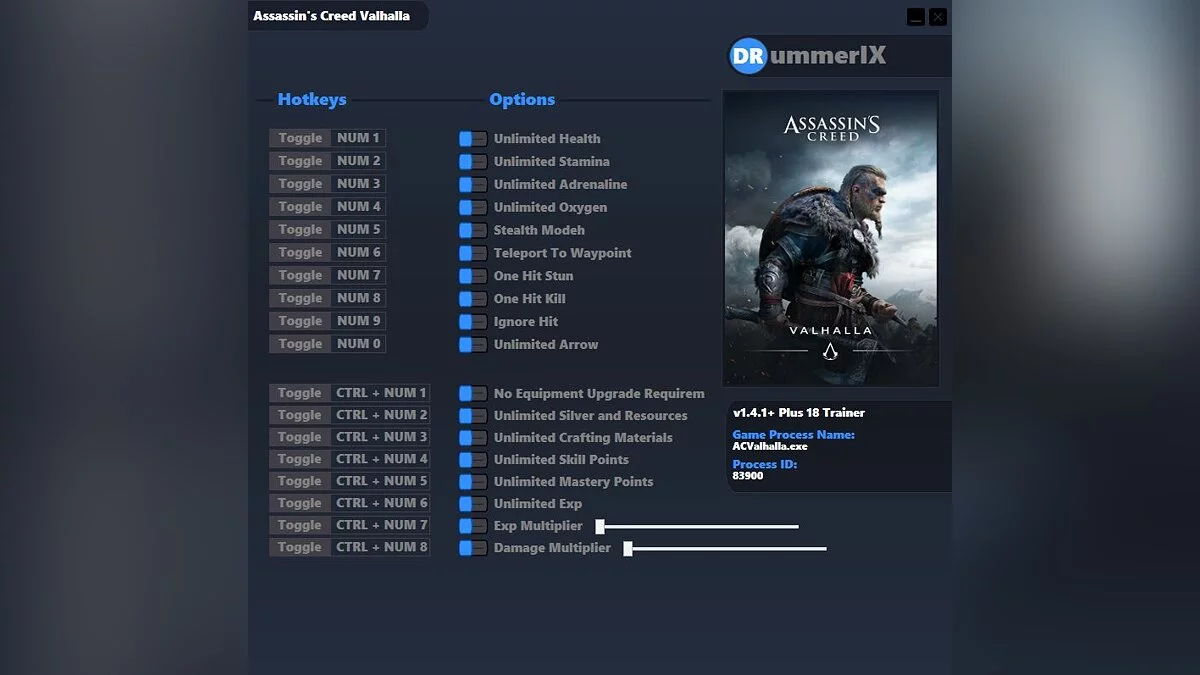
Task: Enable the Unlimited Health switch
Action: tap(471, 138)
